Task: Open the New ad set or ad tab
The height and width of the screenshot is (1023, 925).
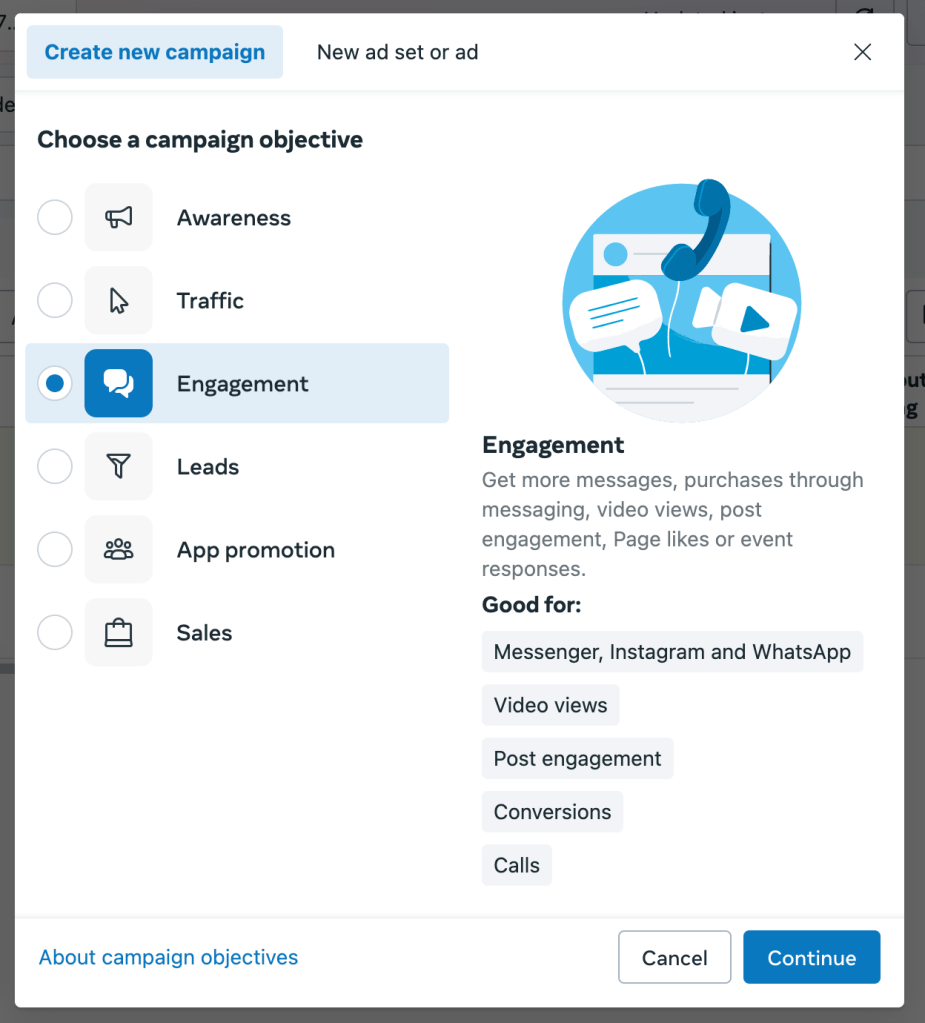Action: click(x=397, y=52)
